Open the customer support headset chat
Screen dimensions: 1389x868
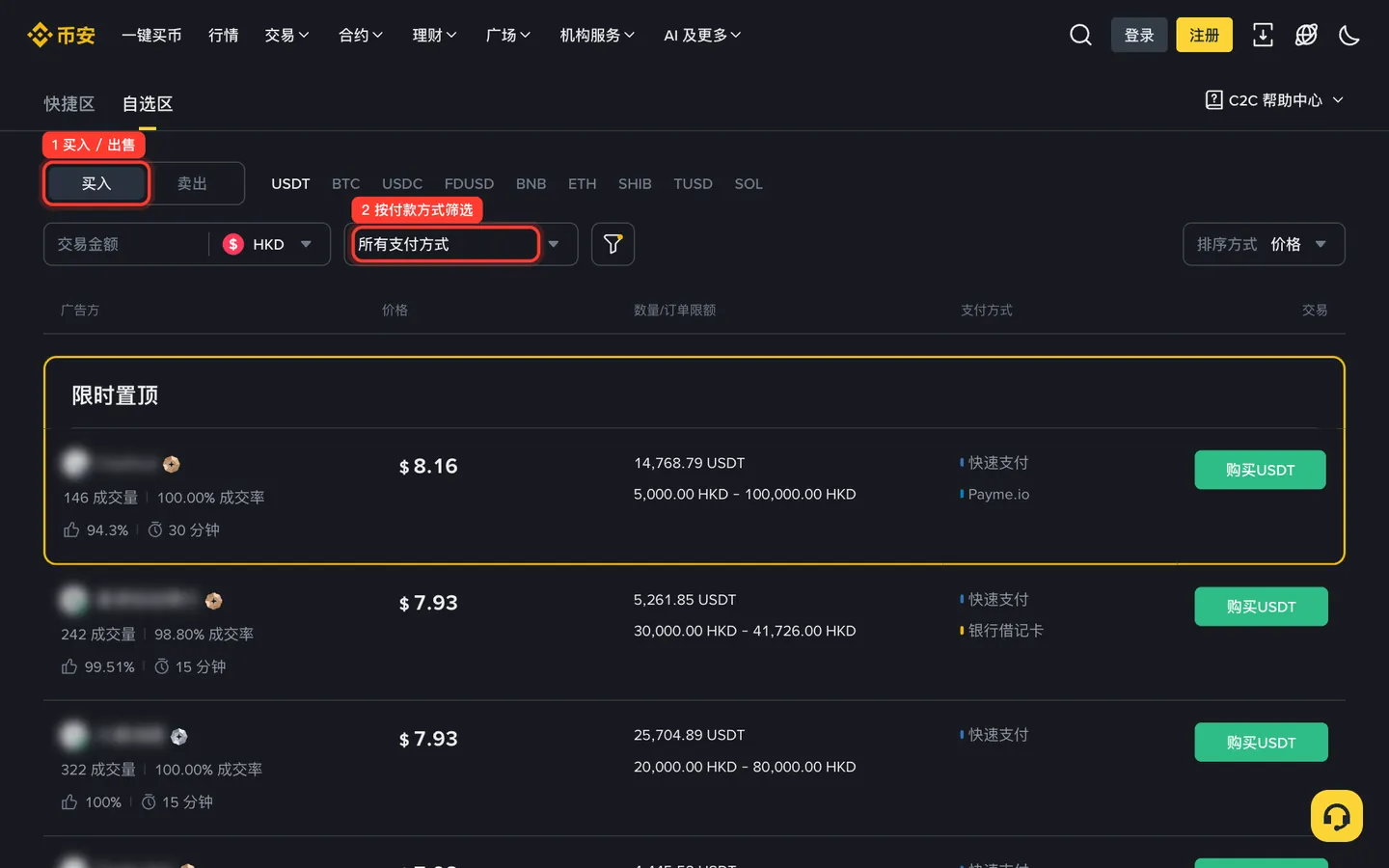(1337, 816)
